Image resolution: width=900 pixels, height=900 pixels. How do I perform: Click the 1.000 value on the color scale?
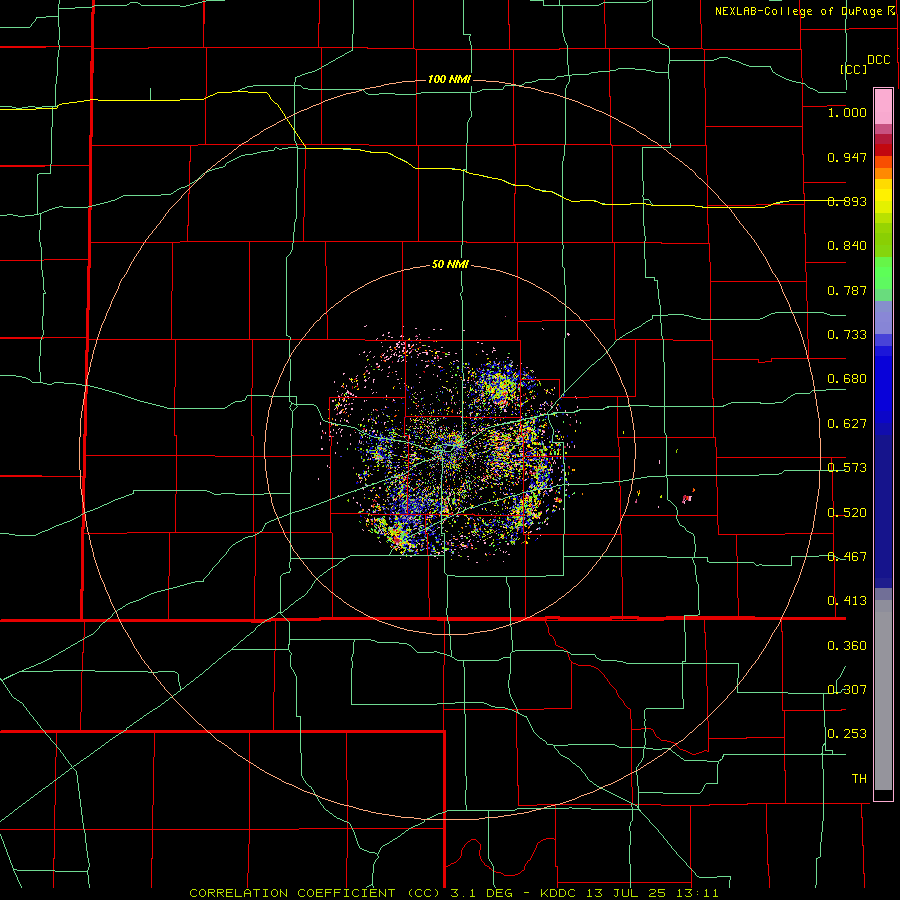click(847, 112)
